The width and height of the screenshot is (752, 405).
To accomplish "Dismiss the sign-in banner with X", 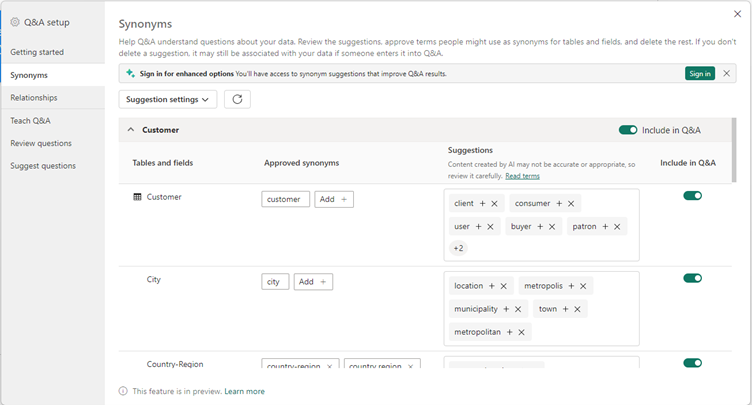I will [x=727, y=73].
